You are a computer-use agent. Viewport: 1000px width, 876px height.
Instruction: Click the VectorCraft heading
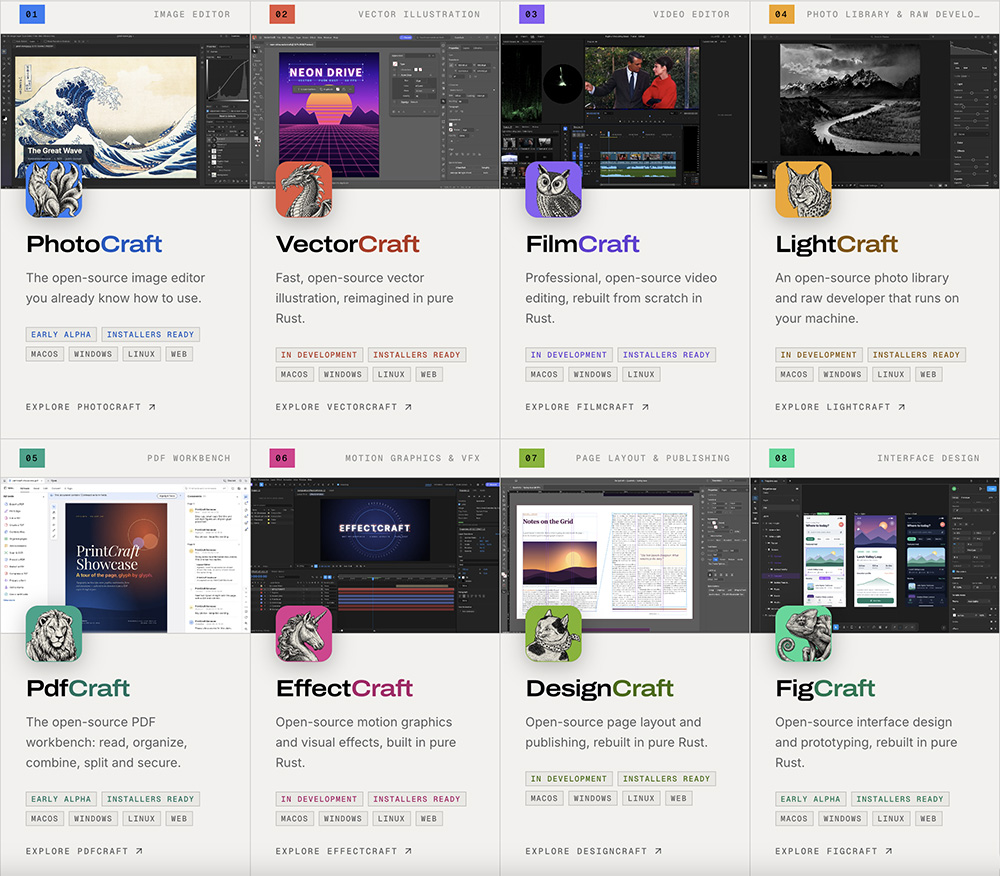click(348, 244)
